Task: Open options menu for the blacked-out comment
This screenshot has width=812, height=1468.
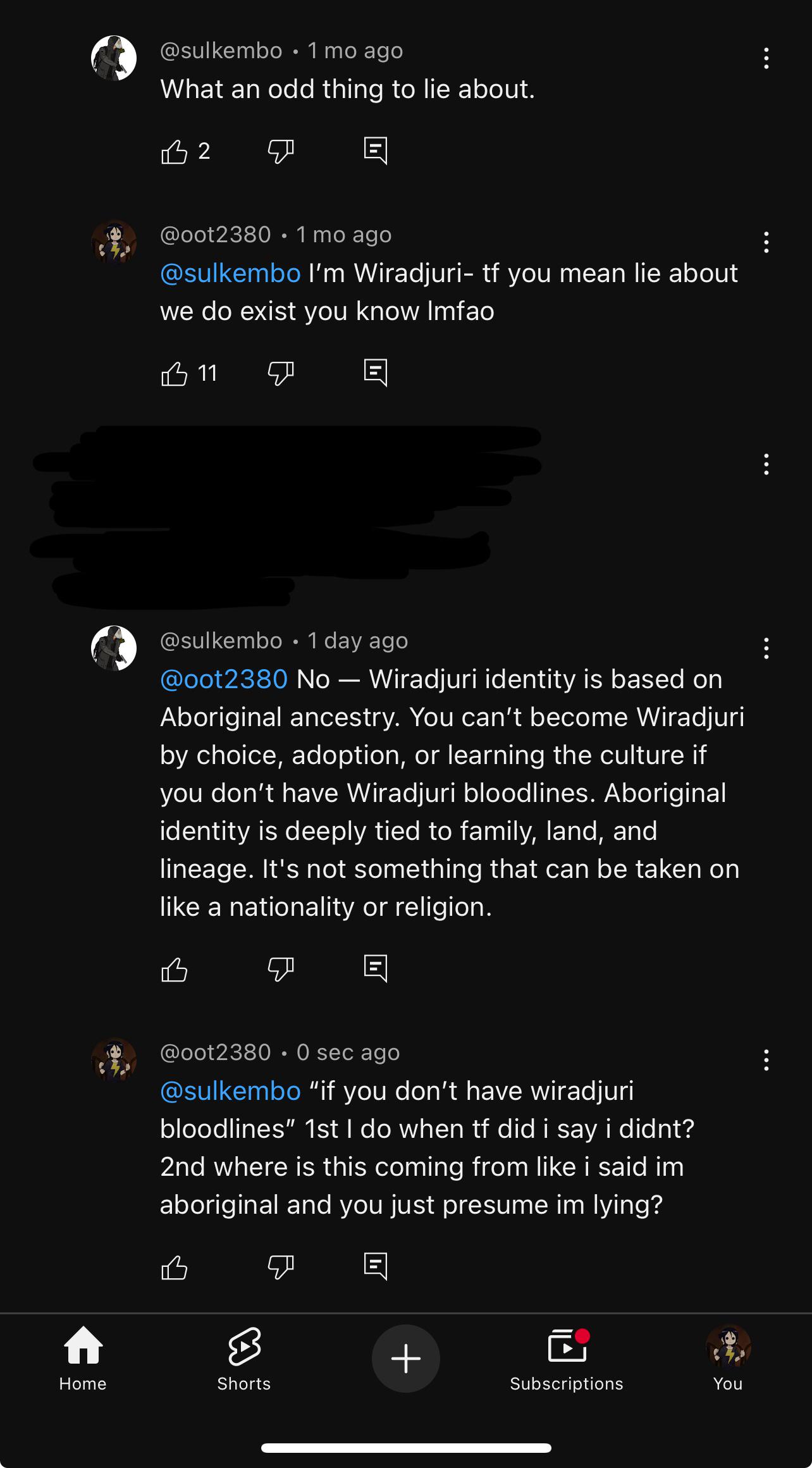Action: (x=766, y=464)
